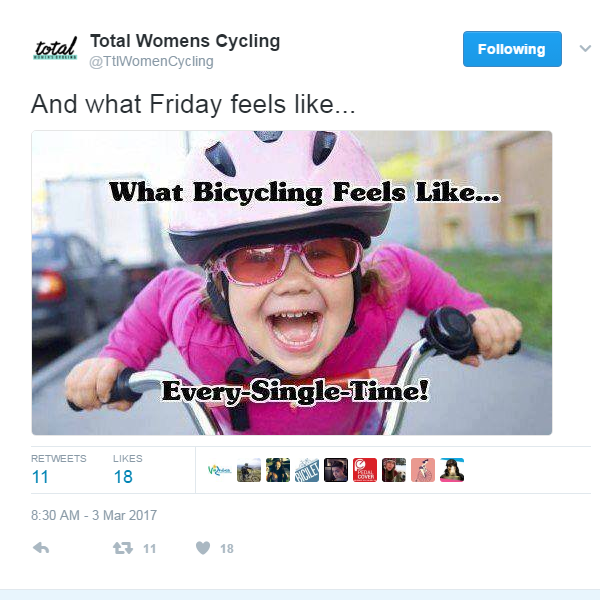Expand the tweet options chevron
Viewport: 600px width, 600px height.
pyautogui.click(x=585, y=49)
